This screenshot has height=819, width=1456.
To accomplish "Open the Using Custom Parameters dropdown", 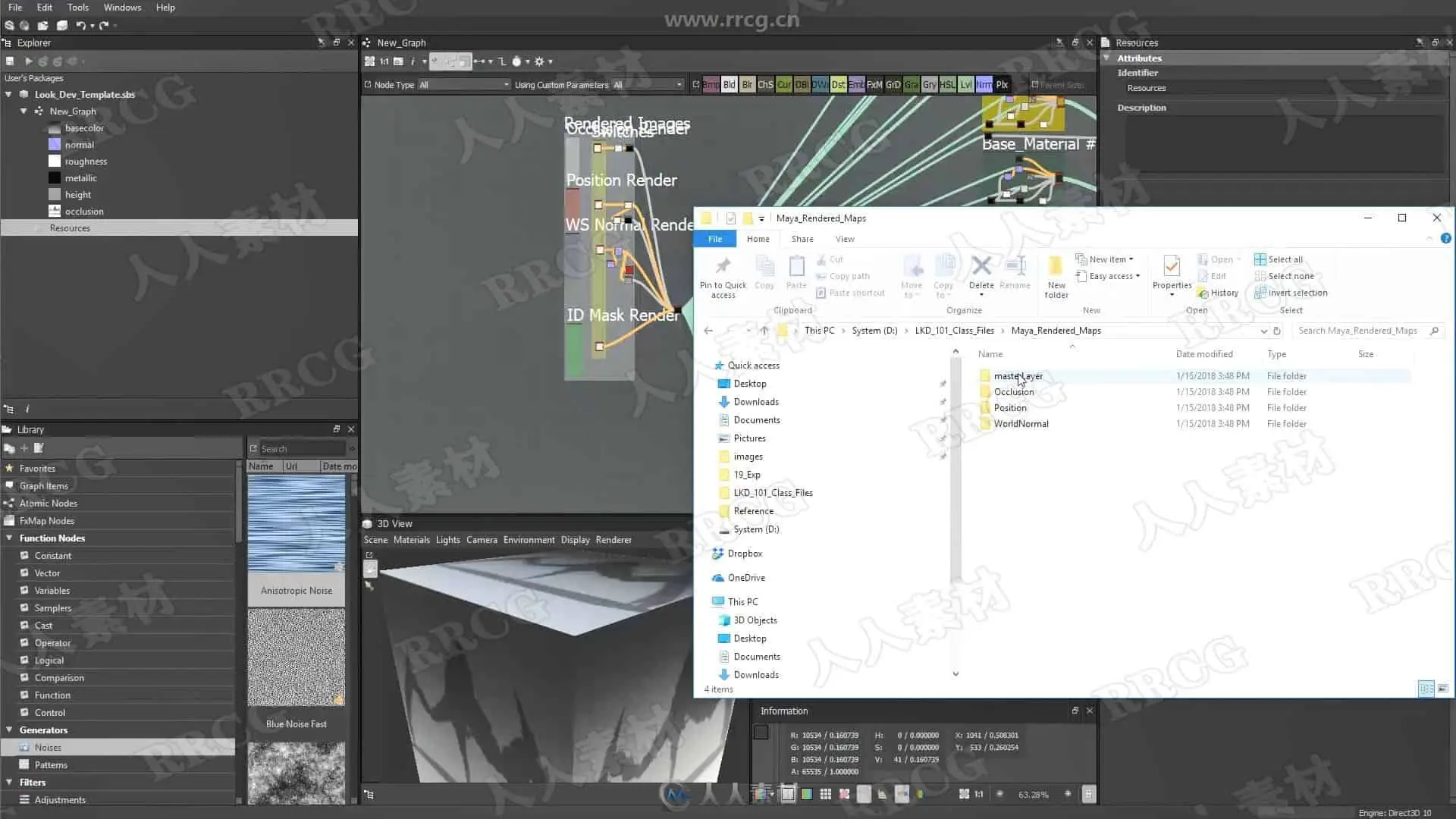I will point(648,85).
